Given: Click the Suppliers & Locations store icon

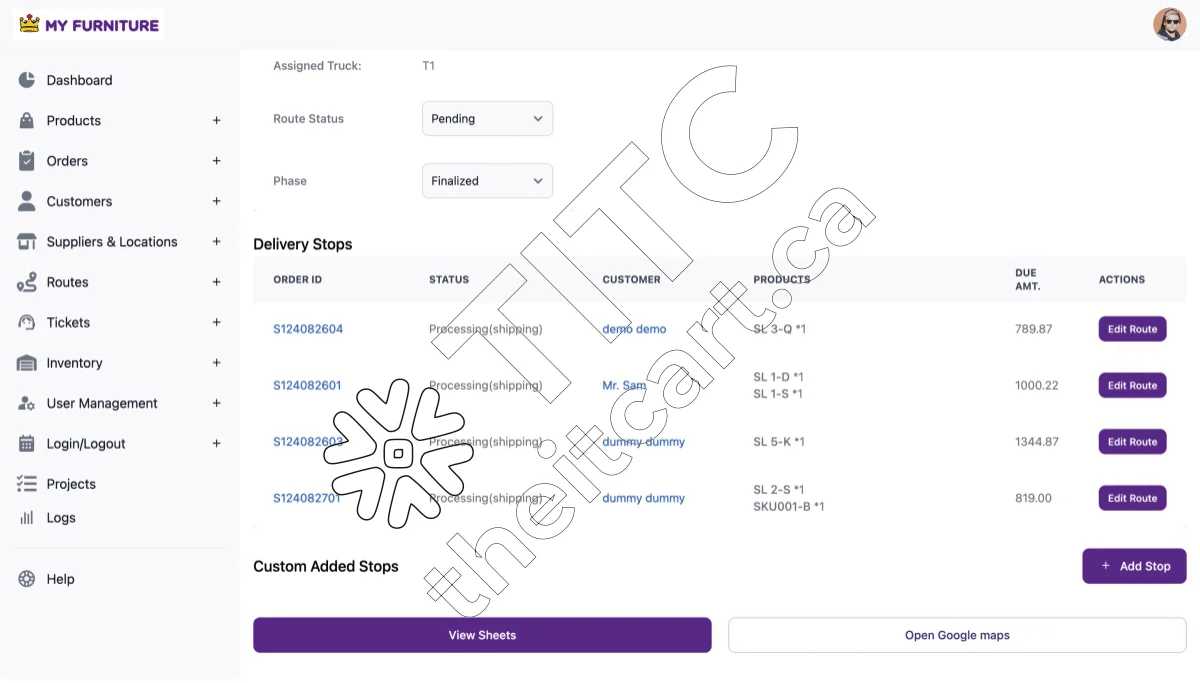Looking at the screenshot, I should tap(27, 242).
